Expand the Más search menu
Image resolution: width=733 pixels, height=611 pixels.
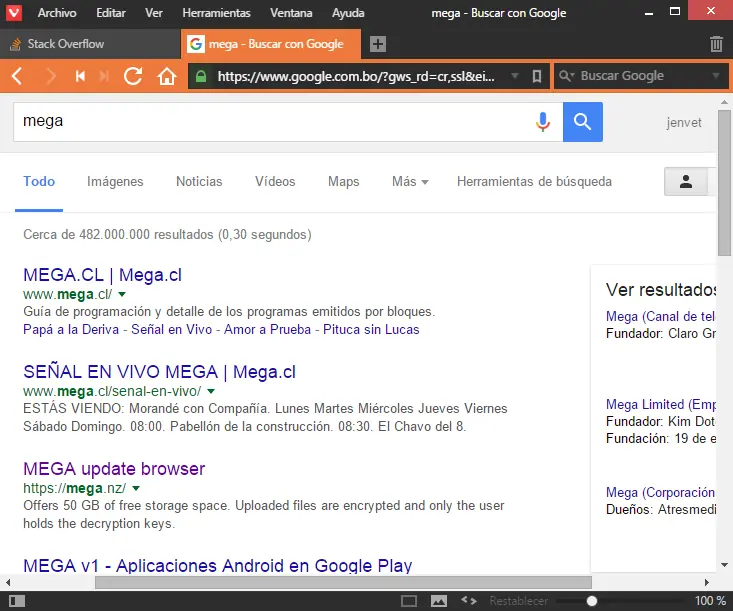coord(410,181)
